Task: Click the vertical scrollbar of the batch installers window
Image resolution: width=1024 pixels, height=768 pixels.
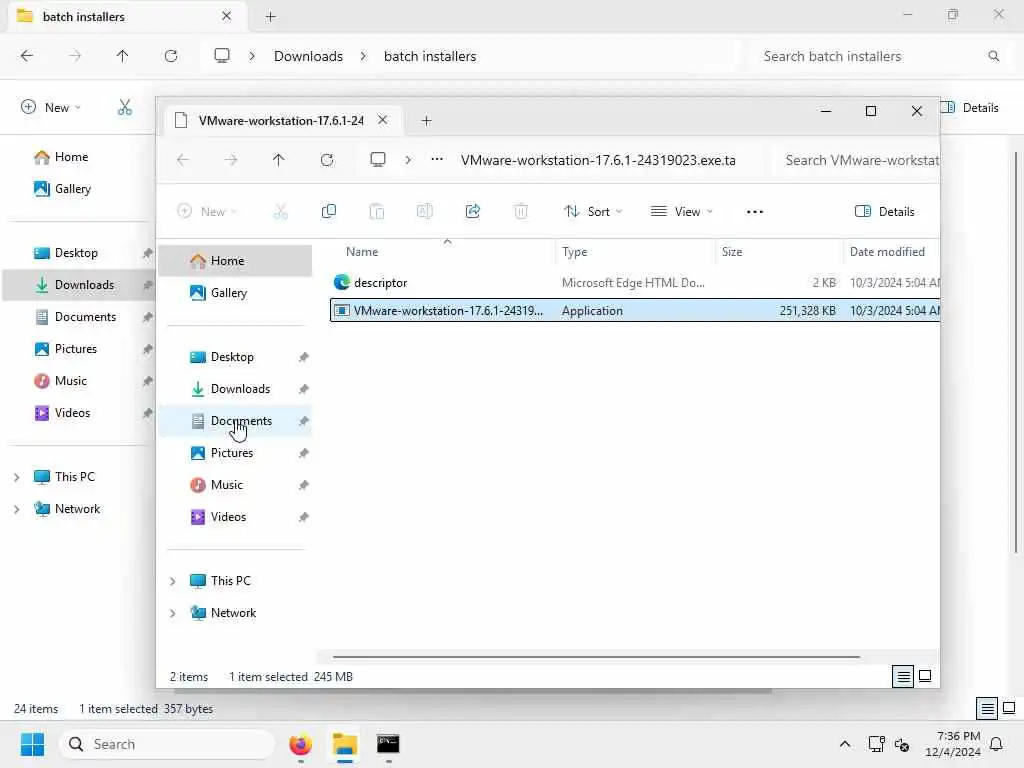Action: click(x=1016, y=353)
